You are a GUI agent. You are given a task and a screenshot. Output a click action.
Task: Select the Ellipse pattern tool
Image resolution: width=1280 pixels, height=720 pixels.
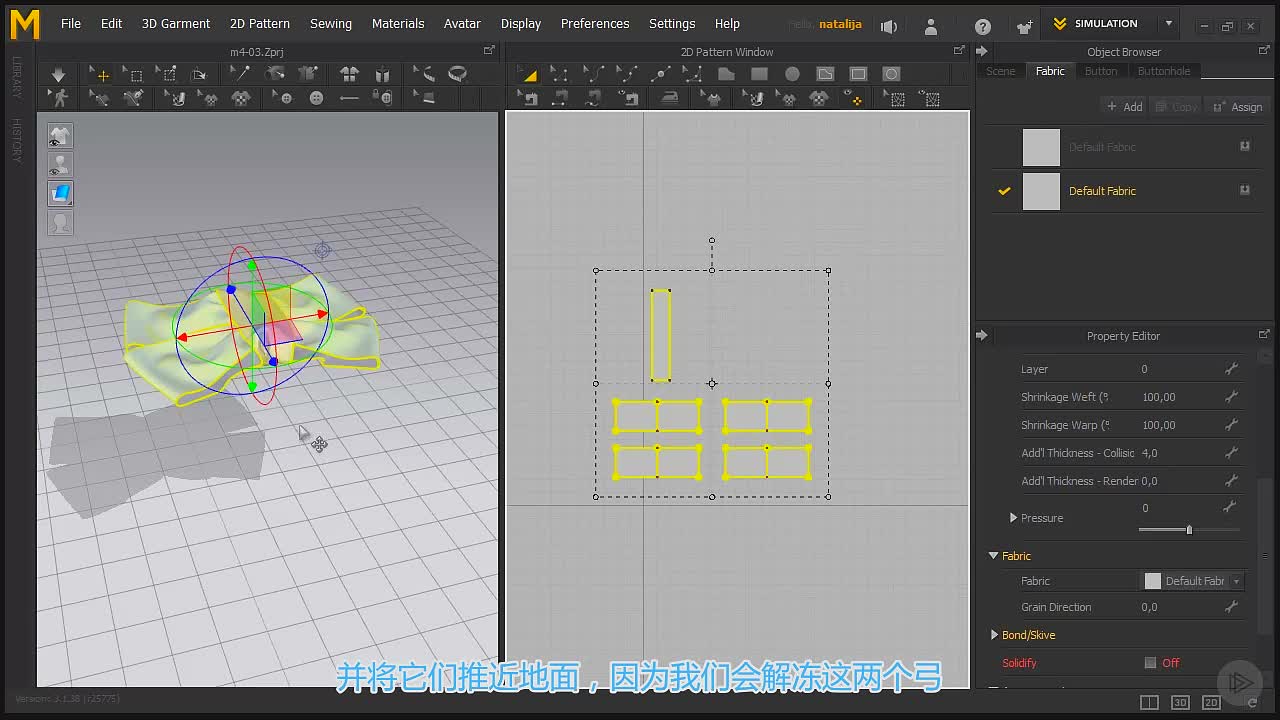tap(792, 75)
